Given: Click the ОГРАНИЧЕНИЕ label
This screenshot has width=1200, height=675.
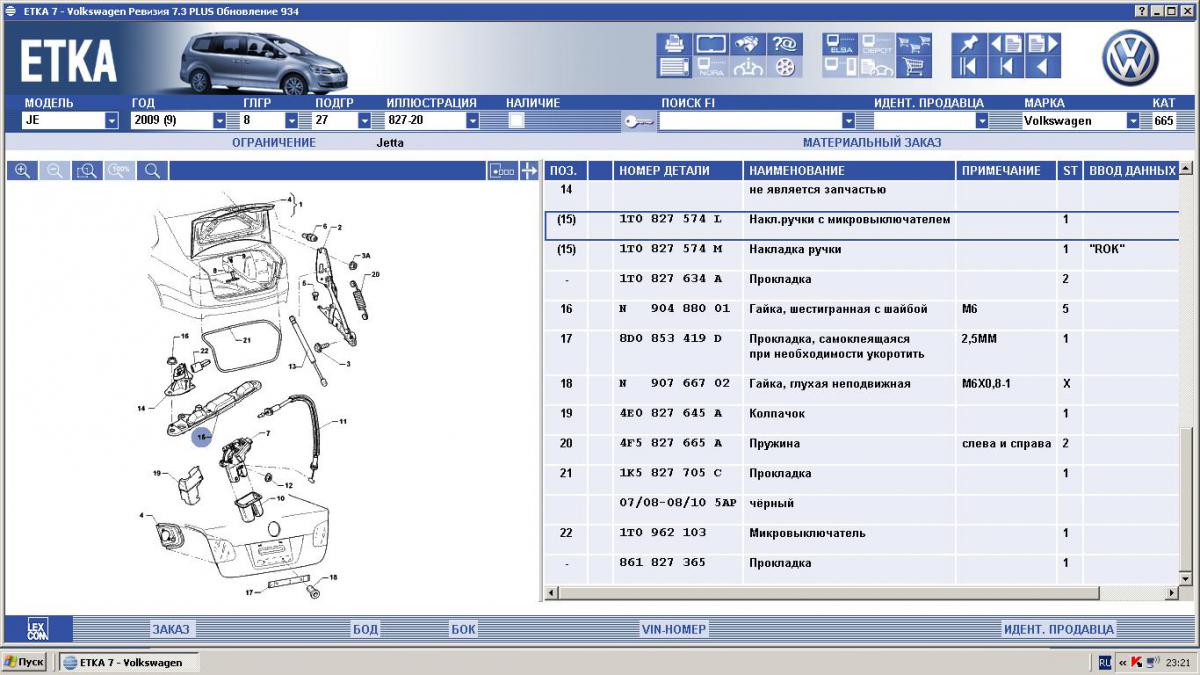Looking at the screenshot, I should pos(274,142).
